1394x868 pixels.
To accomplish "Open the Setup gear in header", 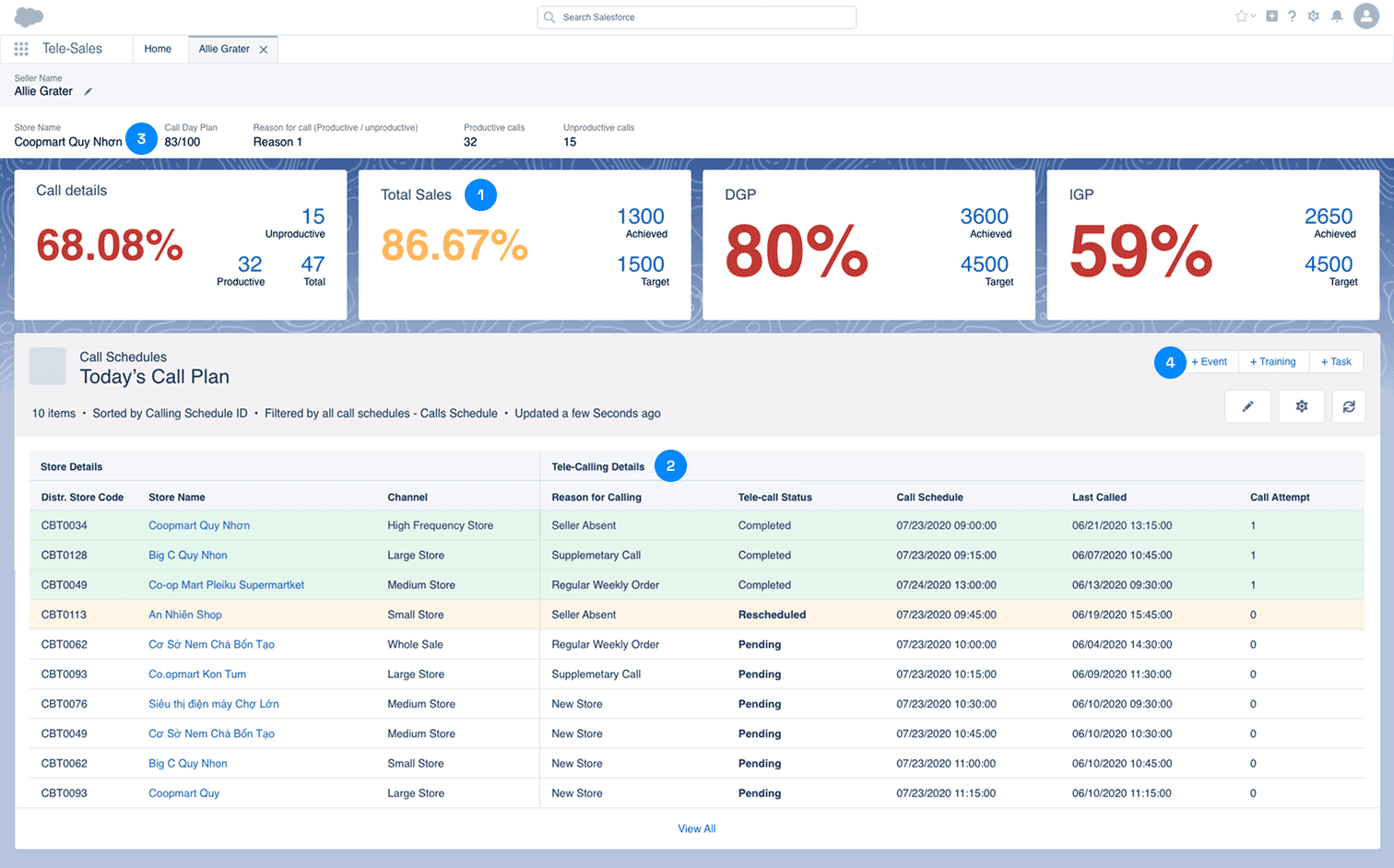I will click(1313, 17).
